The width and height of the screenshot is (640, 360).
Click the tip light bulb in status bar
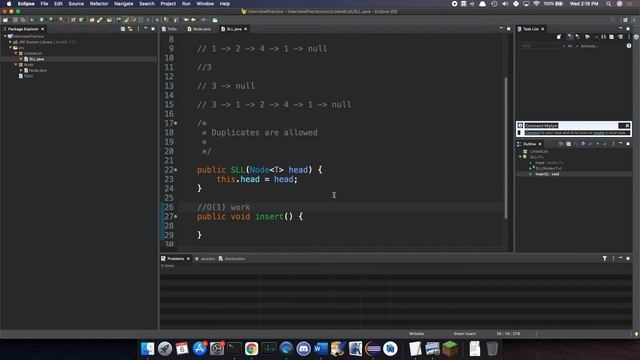tap(636, 334)
